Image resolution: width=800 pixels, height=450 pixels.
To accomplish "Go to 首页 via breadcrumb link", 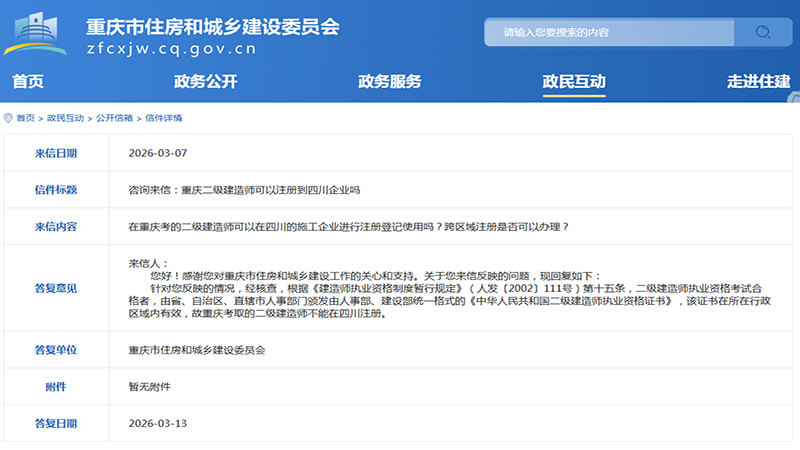I will tap(26, 118).
